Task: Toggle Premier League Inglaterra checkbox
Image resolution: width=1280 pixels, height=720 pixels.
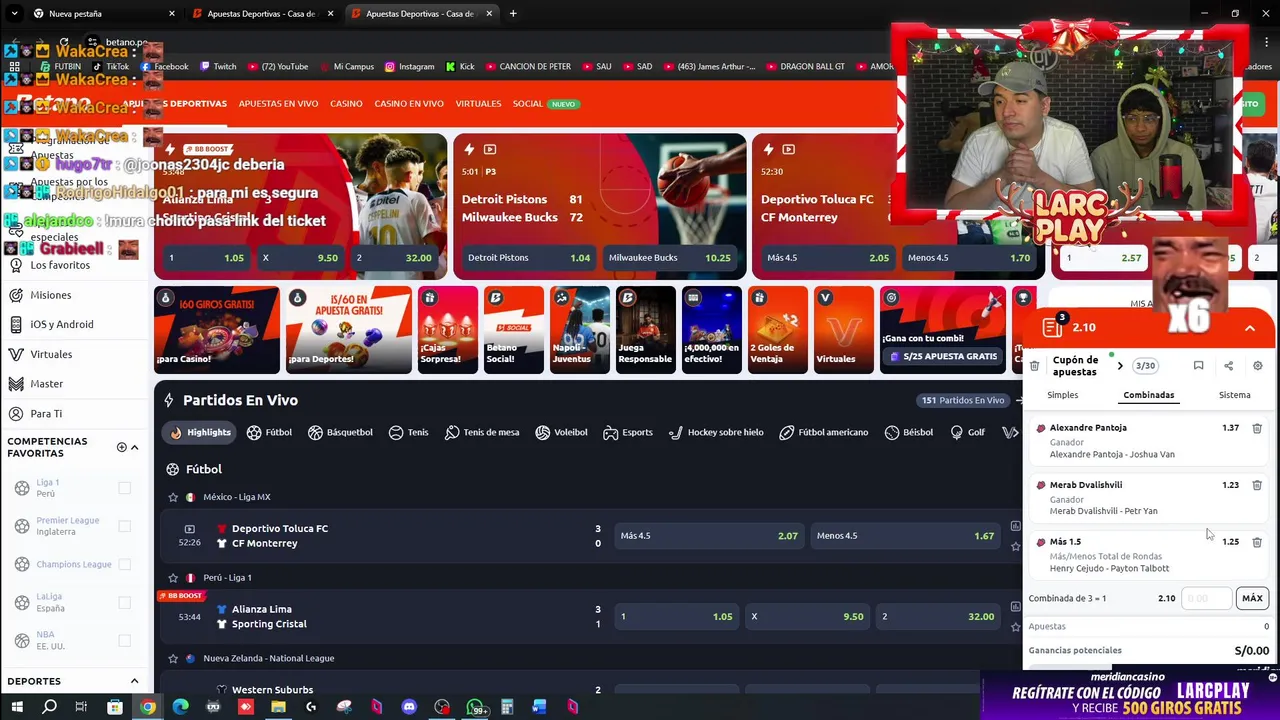Action: pyautogui.click(x=124, y=526)
